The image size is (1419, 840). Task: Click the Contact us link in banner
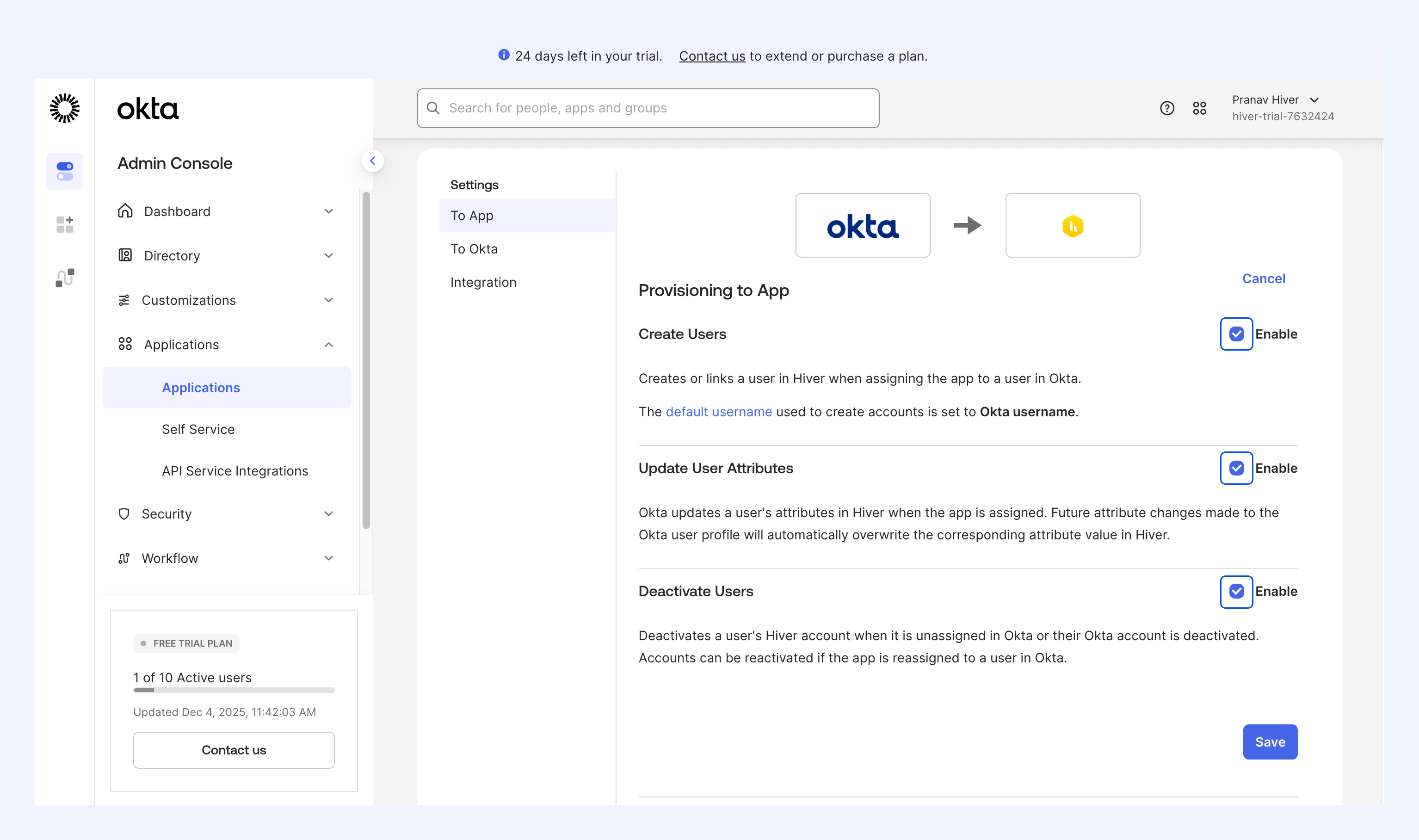712,56
